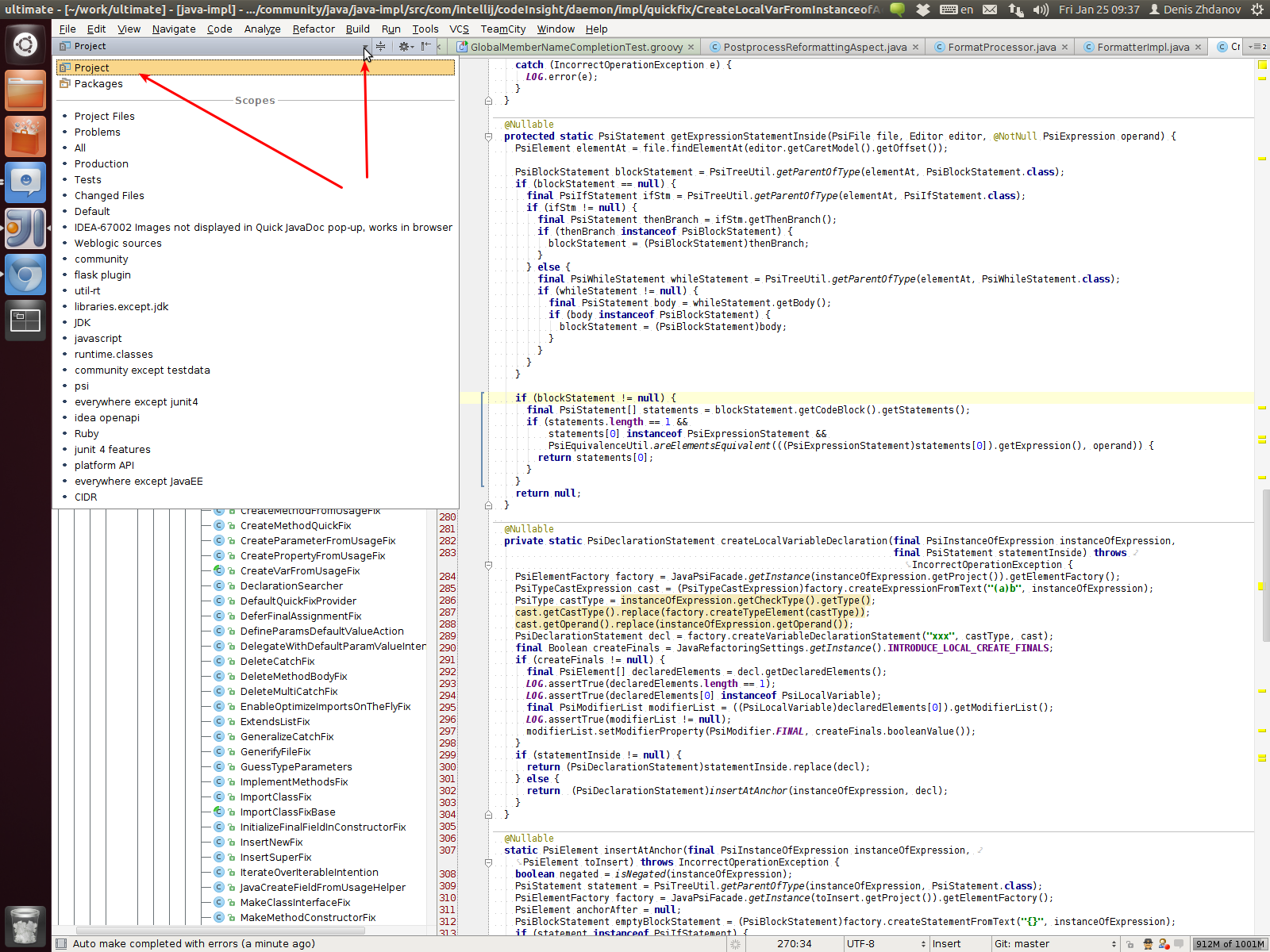
Task: Collapse createLocalVariableDeclaration method fold marker
Action: pyautogui.click(x=488, y=565)
